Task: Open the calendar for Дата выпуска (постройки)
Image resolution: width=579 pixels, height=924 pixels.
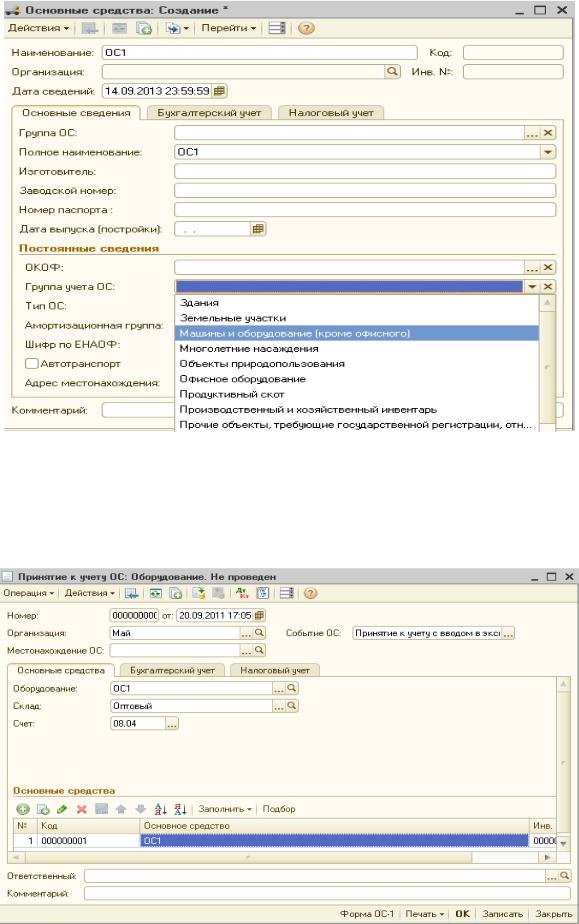Action: (258, 229)
